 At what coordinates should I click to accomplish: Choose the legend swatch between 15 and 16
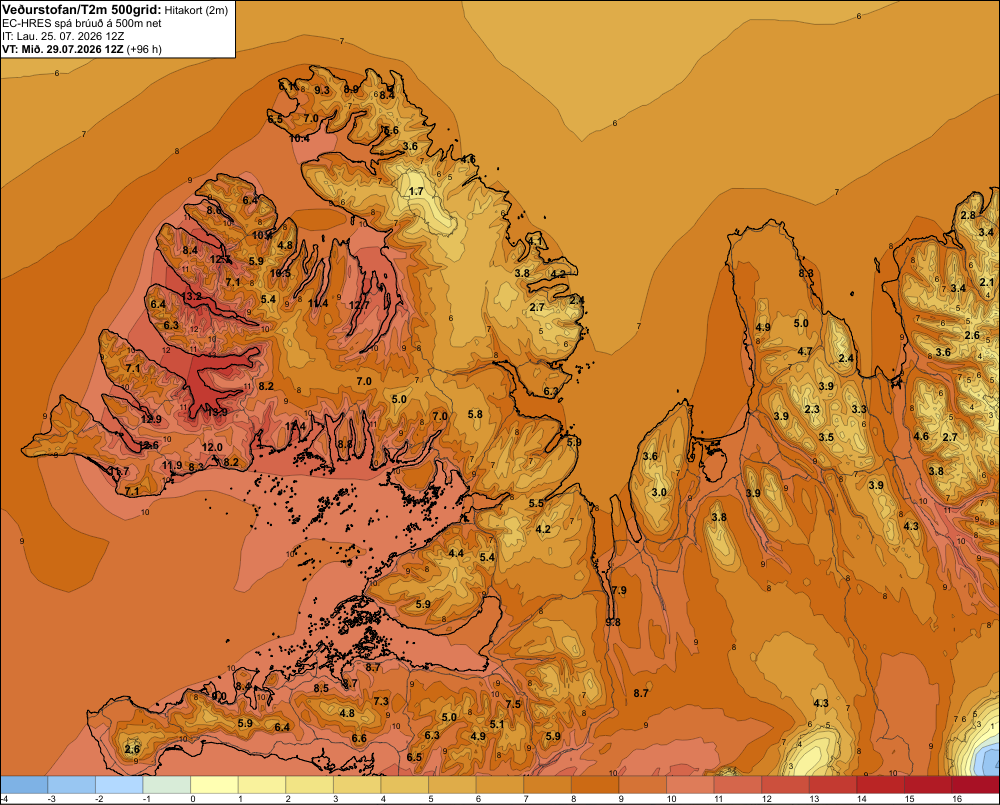(928, 785)
